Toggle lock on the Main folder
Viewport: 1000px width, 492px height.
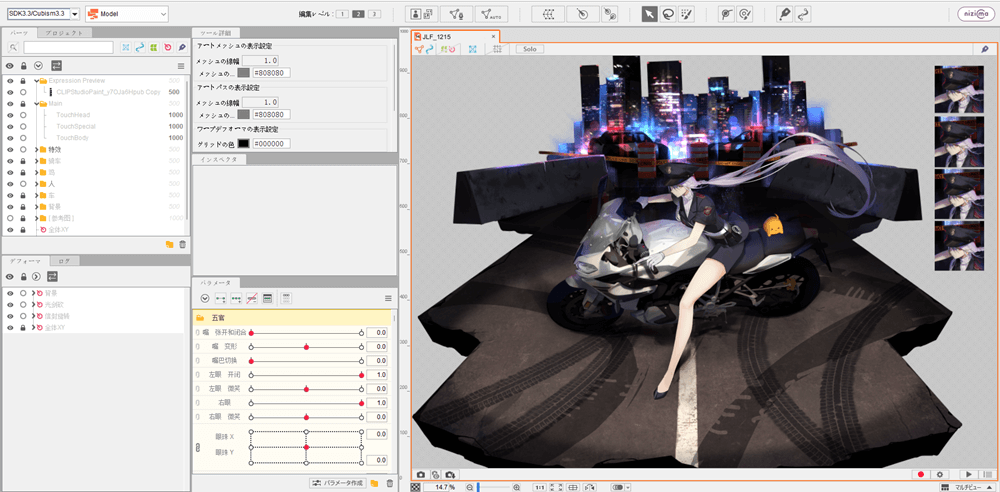point(23,103)
